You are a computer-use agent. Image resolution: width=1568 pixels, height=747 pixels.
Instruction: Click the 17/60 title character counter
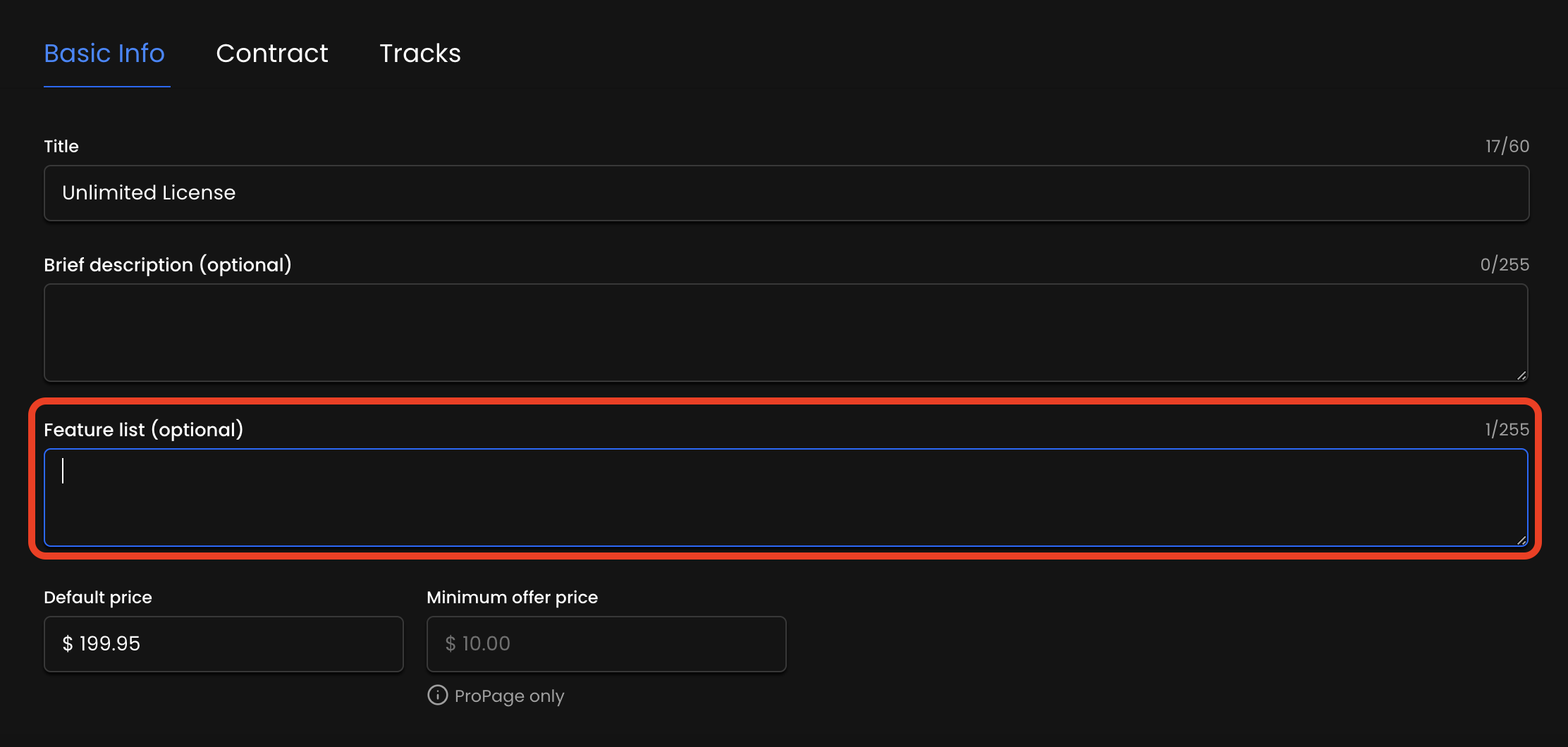pos(1507,147)
